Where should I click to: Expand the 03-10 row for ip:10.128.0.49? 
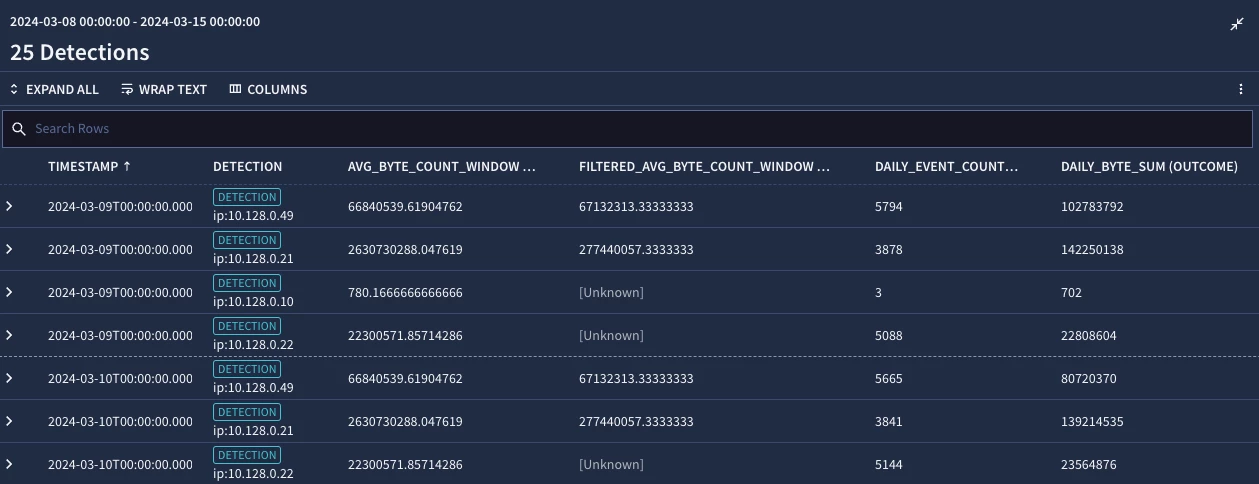pos(10,378)
